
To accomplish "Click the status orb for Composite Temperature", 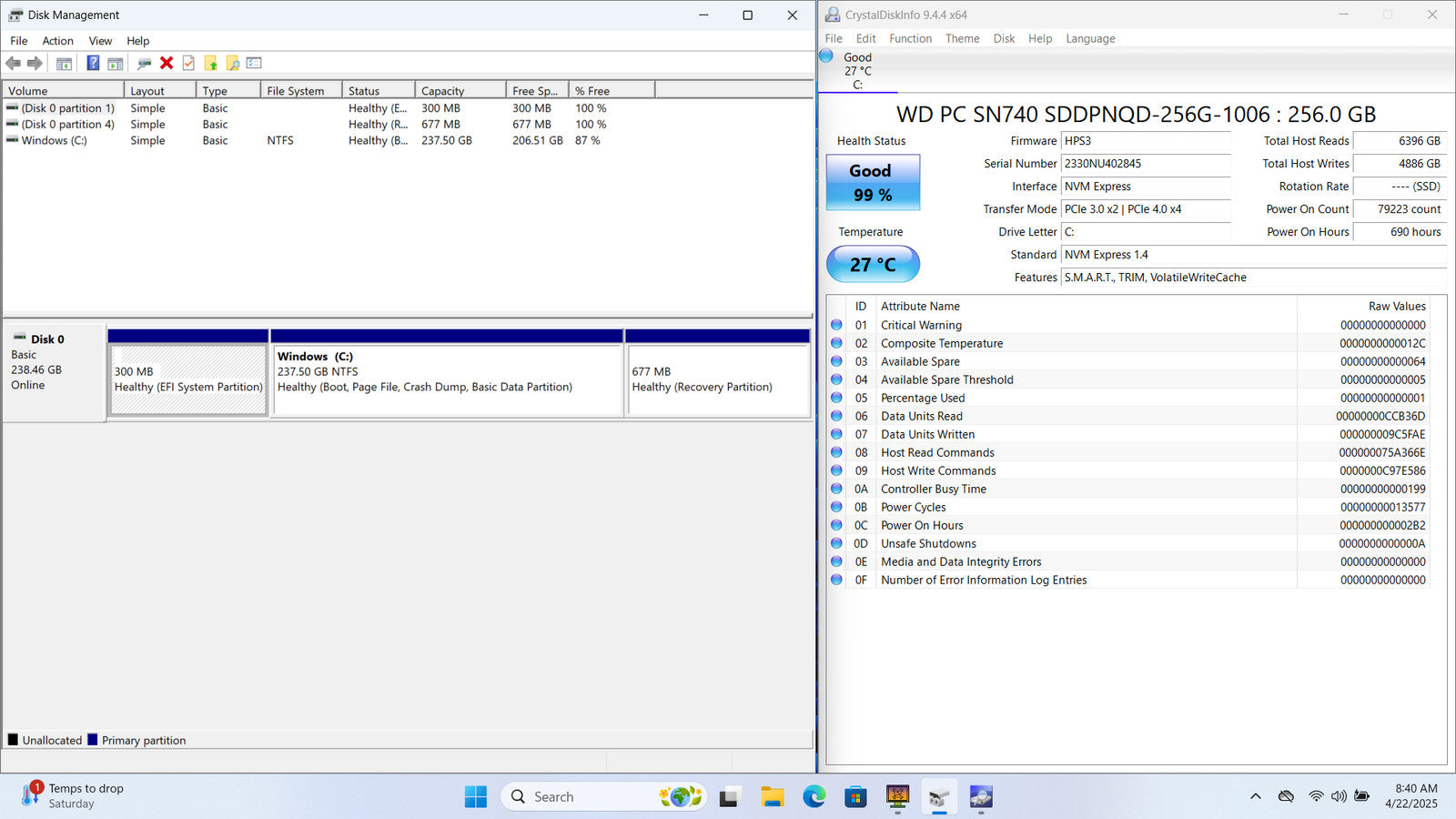I will coord(836,343).
